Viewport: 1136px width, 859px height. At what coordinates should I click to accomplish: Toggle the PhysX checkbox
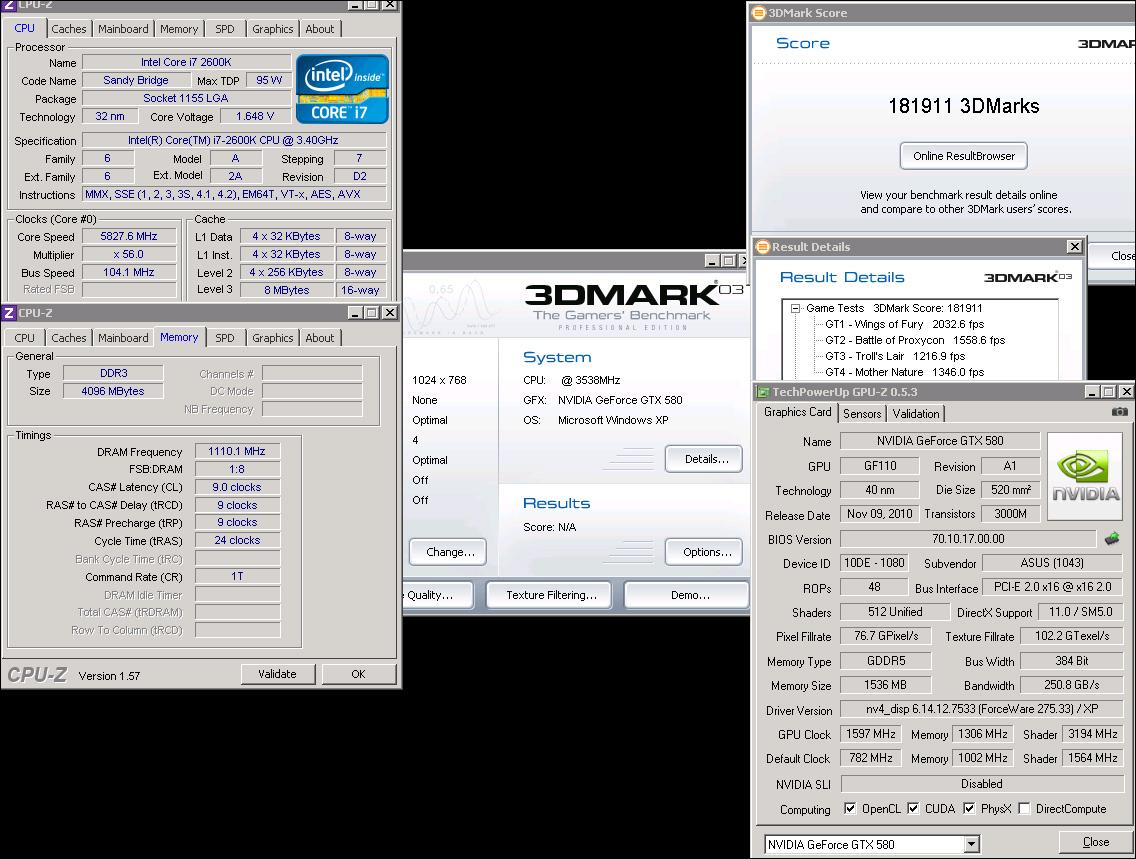(x=969, y=808)
